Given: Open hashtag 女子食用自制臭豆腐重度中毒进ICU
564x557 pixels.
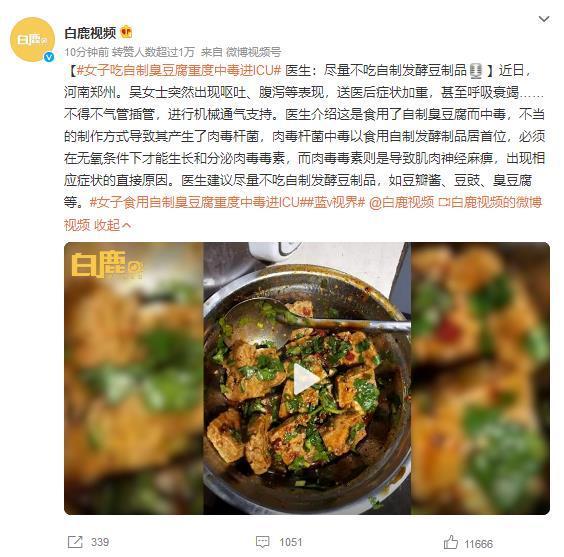Looking at the screenshot, I should (197, 202).
